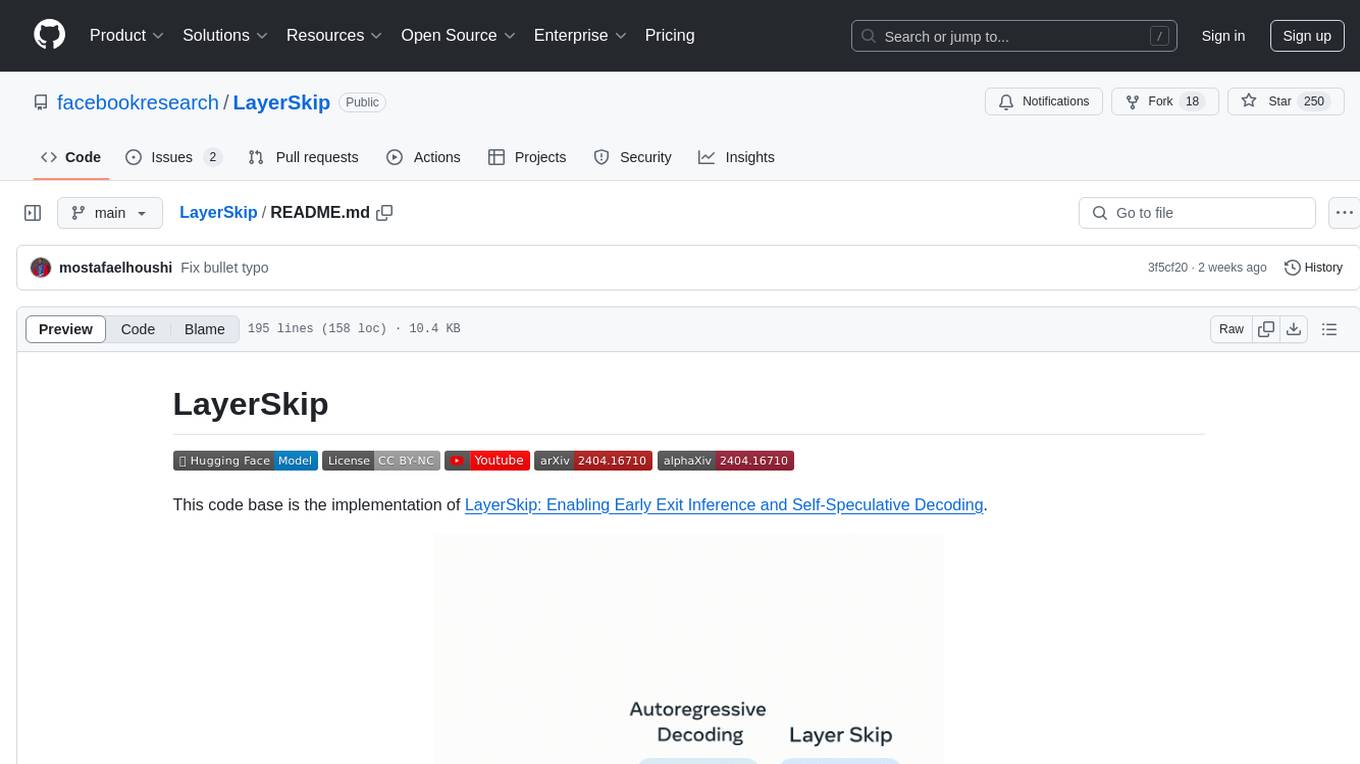
Task: Copy the README.md file path
Action: (384, 212)
